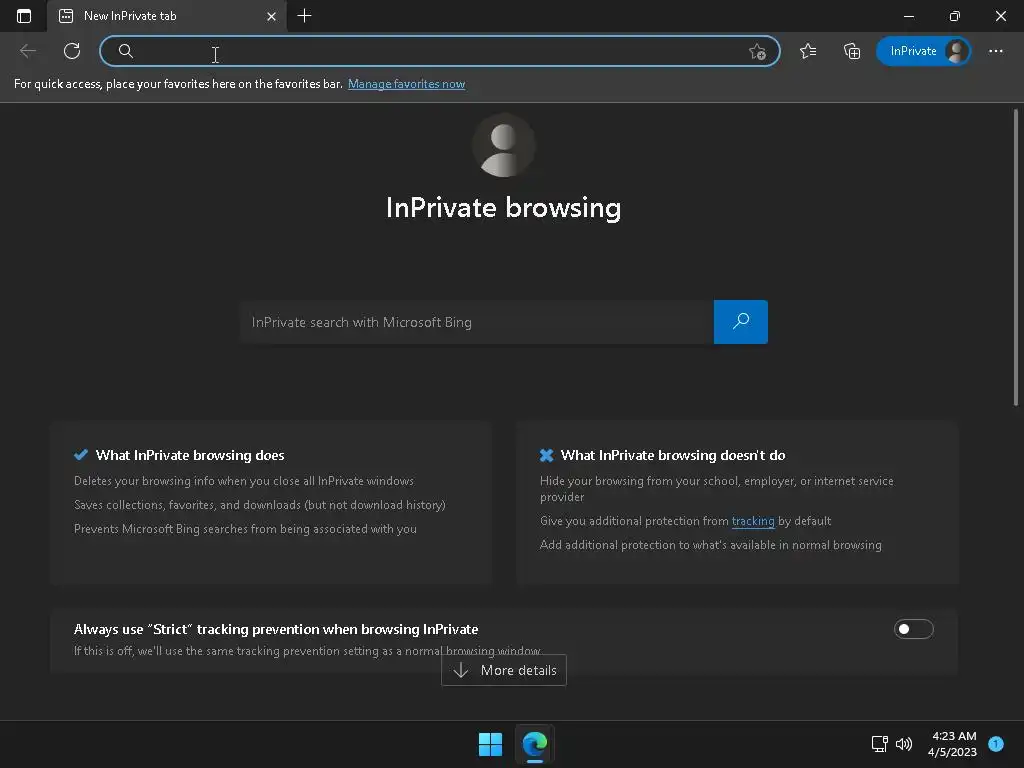The image size is (1024, 768).
Task: Open the Windows Start menu
Action: (490, 744)
